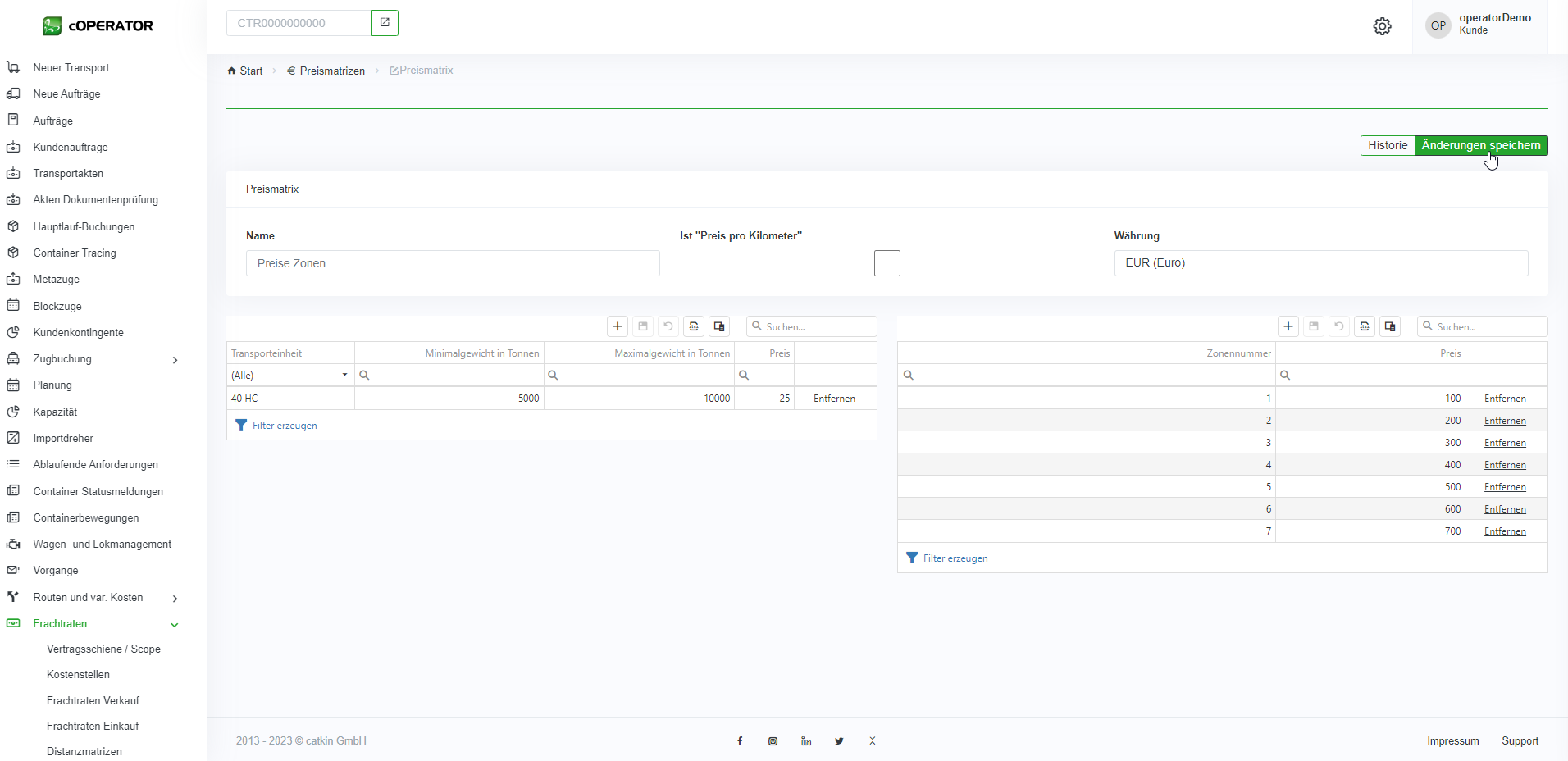Add a new row to the Transporteinheit table
Image resolution: width=1568 pixels, height=761 pixels.
pos(618,326)
